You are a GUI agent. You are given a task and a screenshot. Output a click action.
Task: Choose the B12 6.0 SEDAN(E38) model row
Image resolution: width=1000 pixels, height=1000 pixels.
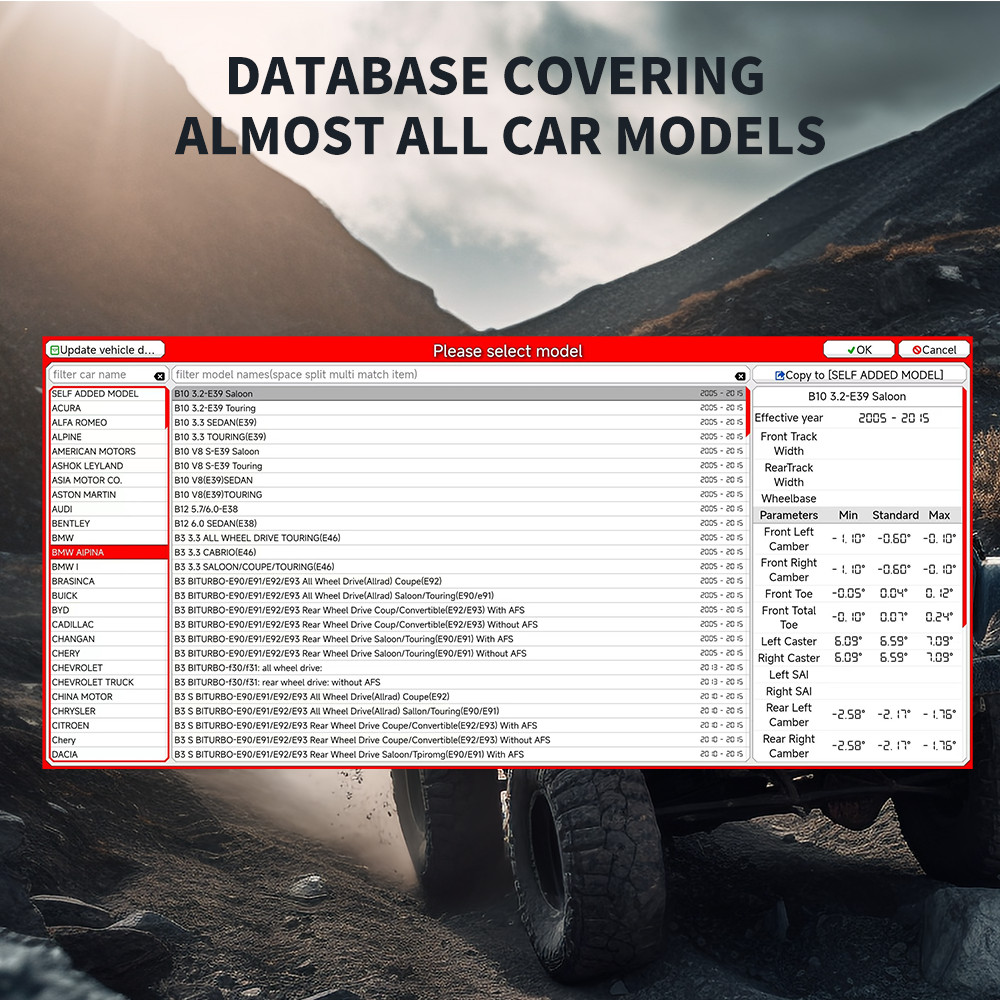[218, 523]
